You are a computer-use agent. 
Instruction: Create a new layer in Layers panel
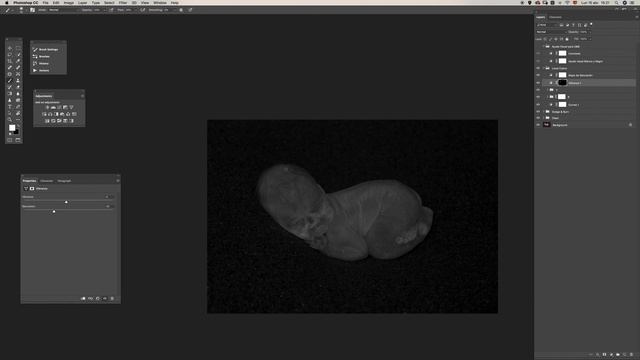[625, 354]
